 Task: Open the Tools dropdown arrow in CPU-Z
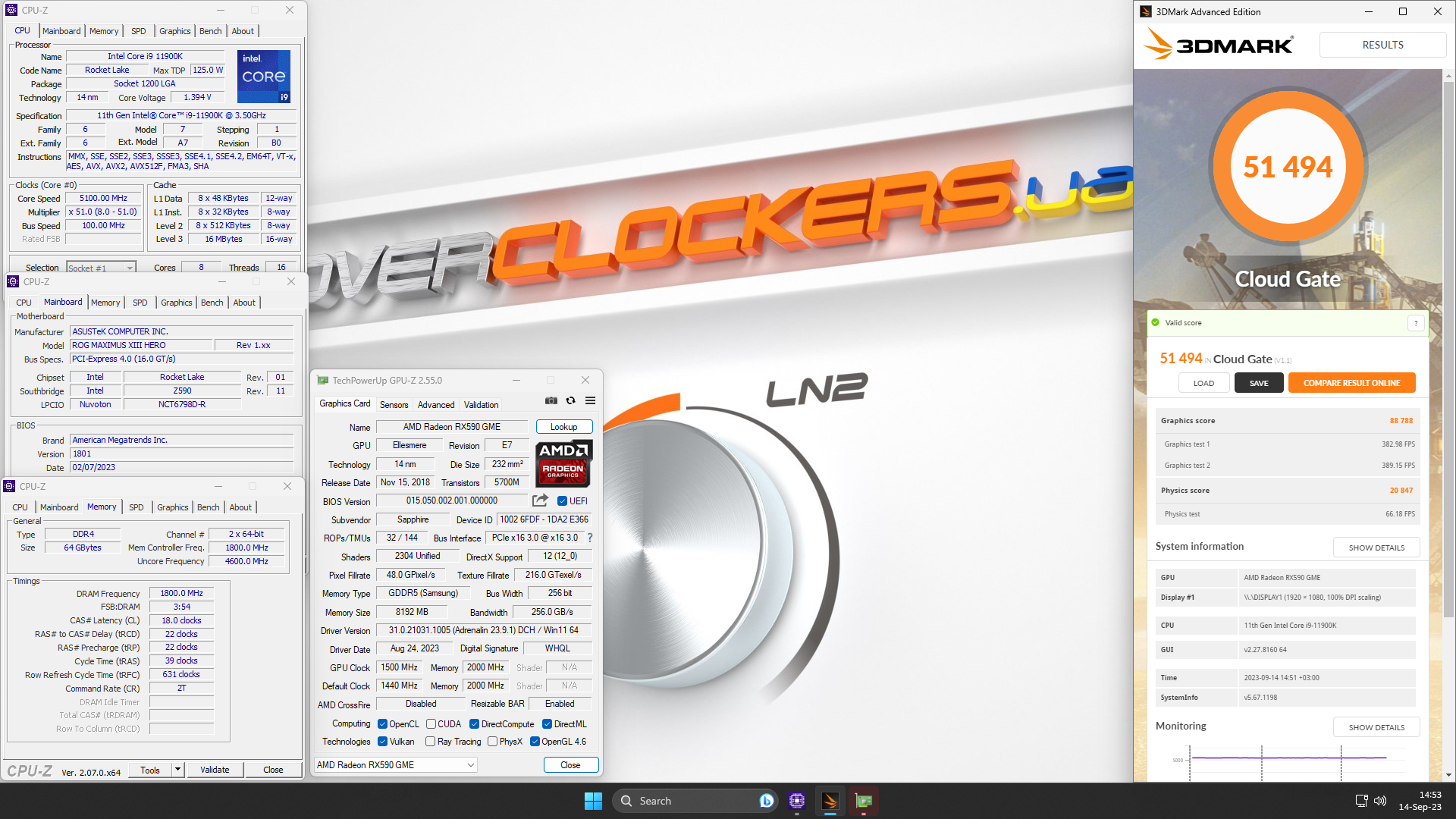tap(178, 770)
